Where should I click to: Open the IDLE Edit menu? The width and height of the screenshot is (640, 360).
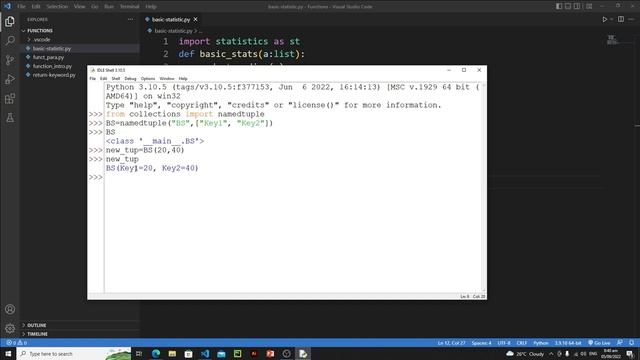(104, 78)
